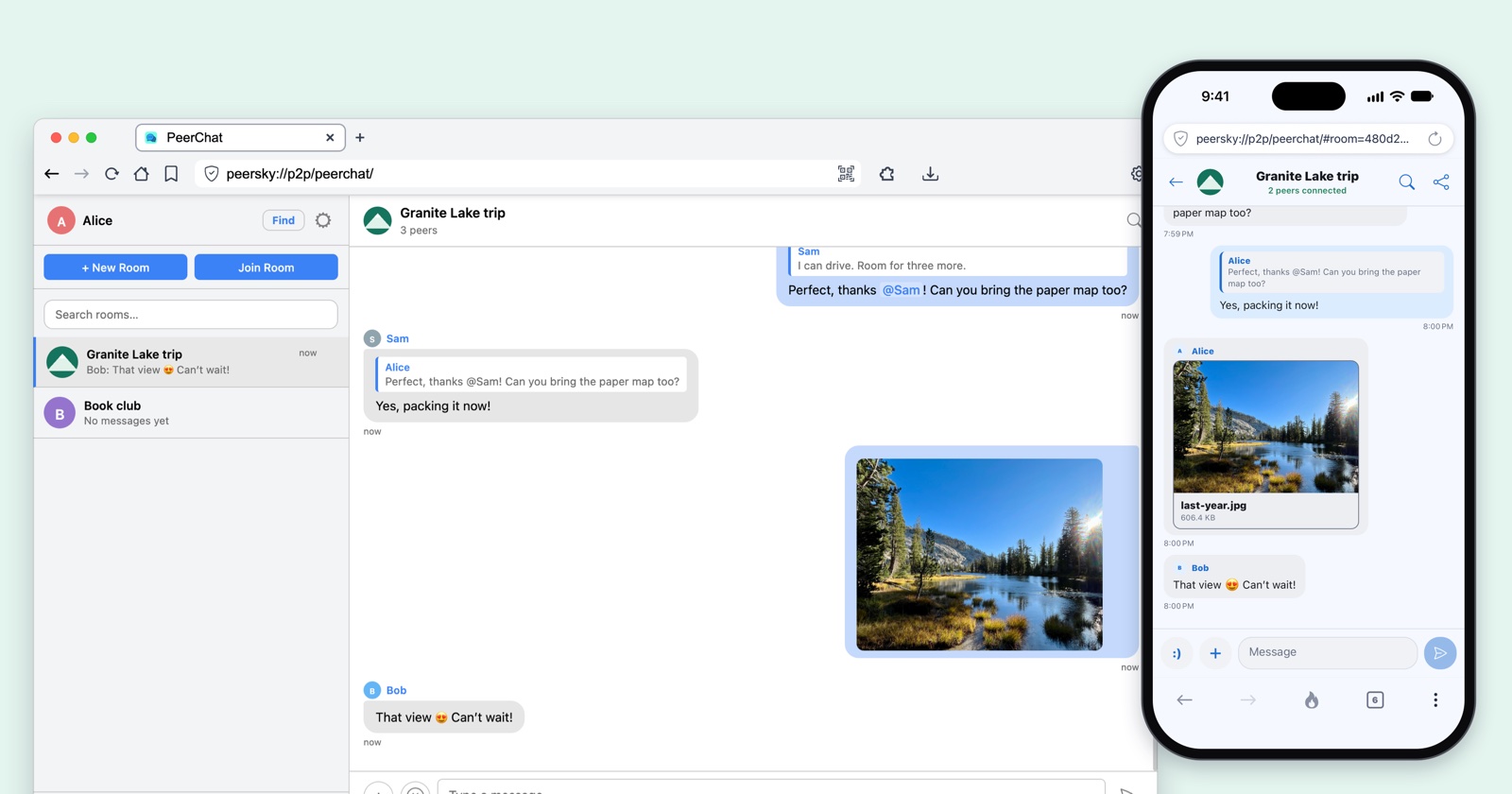Viewport: 1512px width, 794px height.
Task: Click the Find button in sidebar
Action: 283,220
